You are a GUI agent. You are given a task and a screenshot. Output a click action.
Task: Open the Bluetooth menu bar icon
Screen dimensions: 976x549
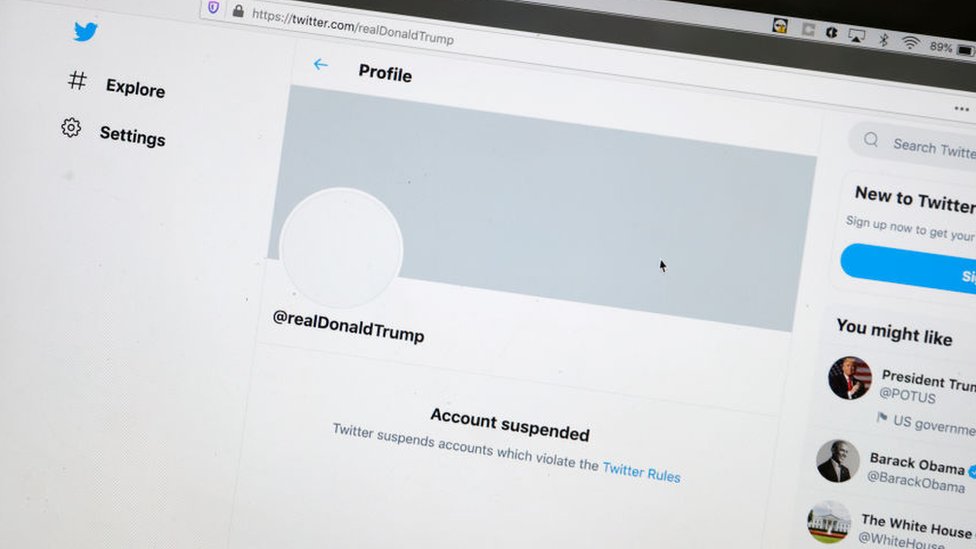883,39
